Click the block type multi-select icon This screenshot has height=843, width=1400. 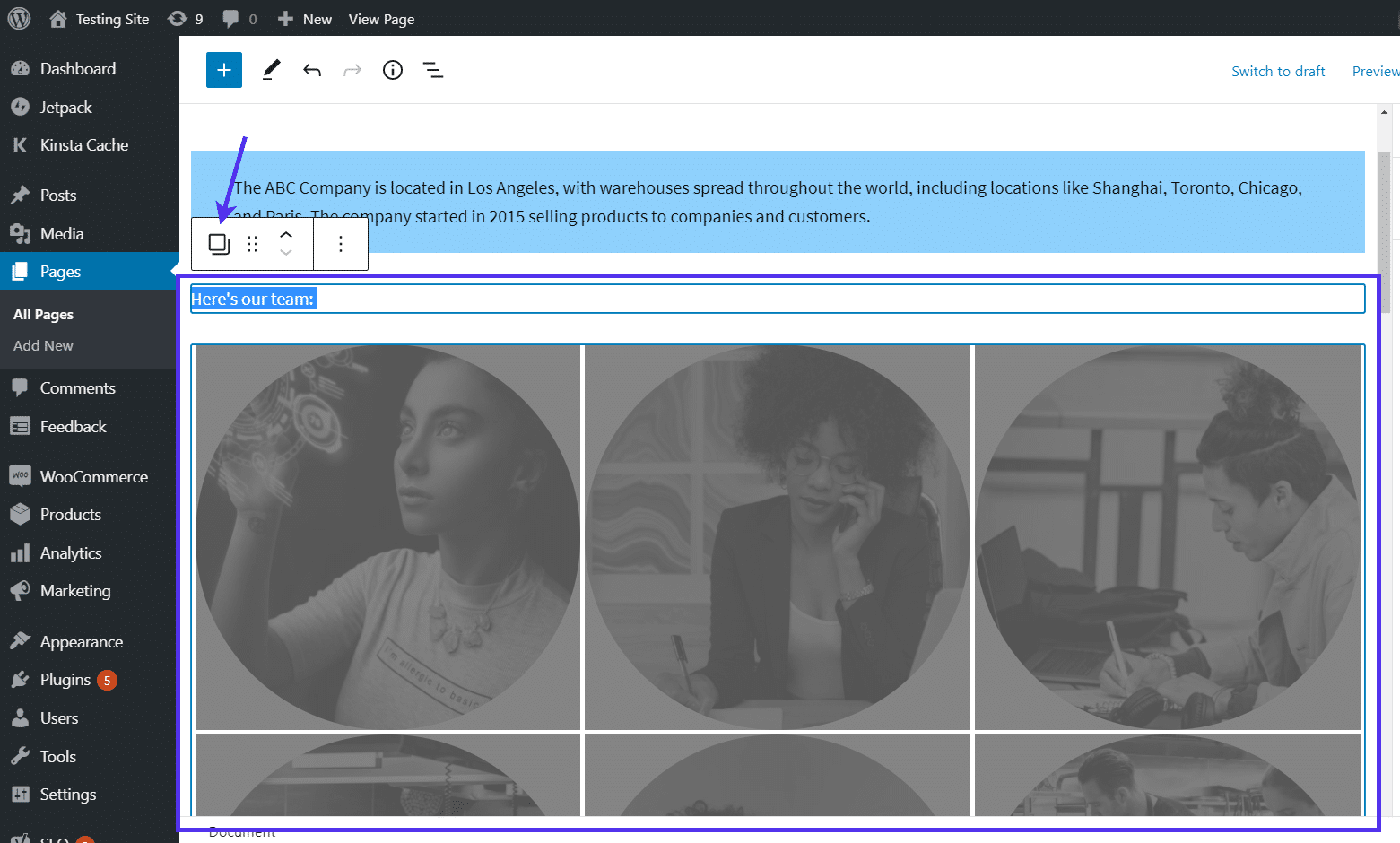pyautogui.click(x=219, y=244)
